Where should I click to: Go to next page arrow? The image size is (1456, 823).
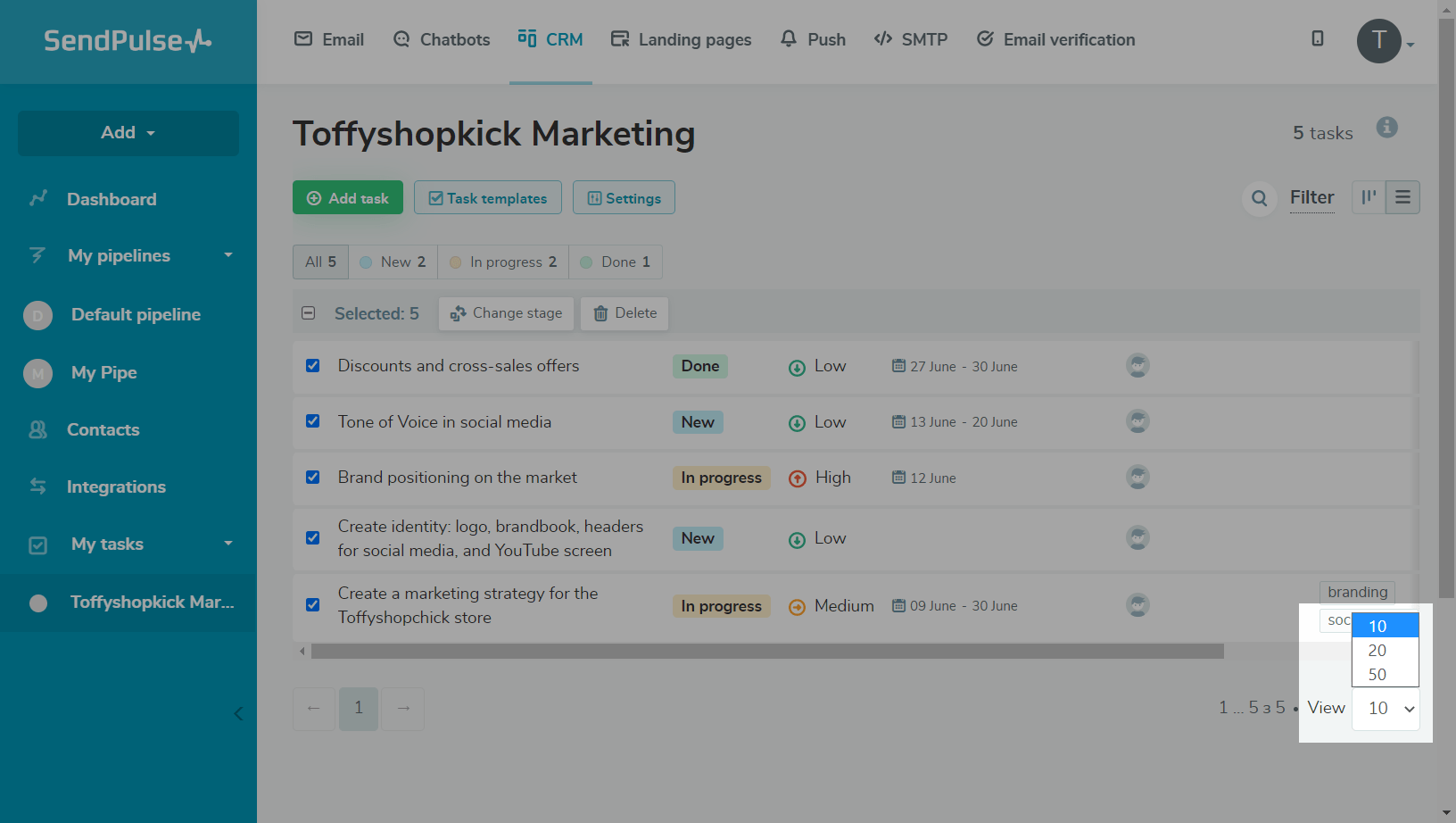point(403,709)
